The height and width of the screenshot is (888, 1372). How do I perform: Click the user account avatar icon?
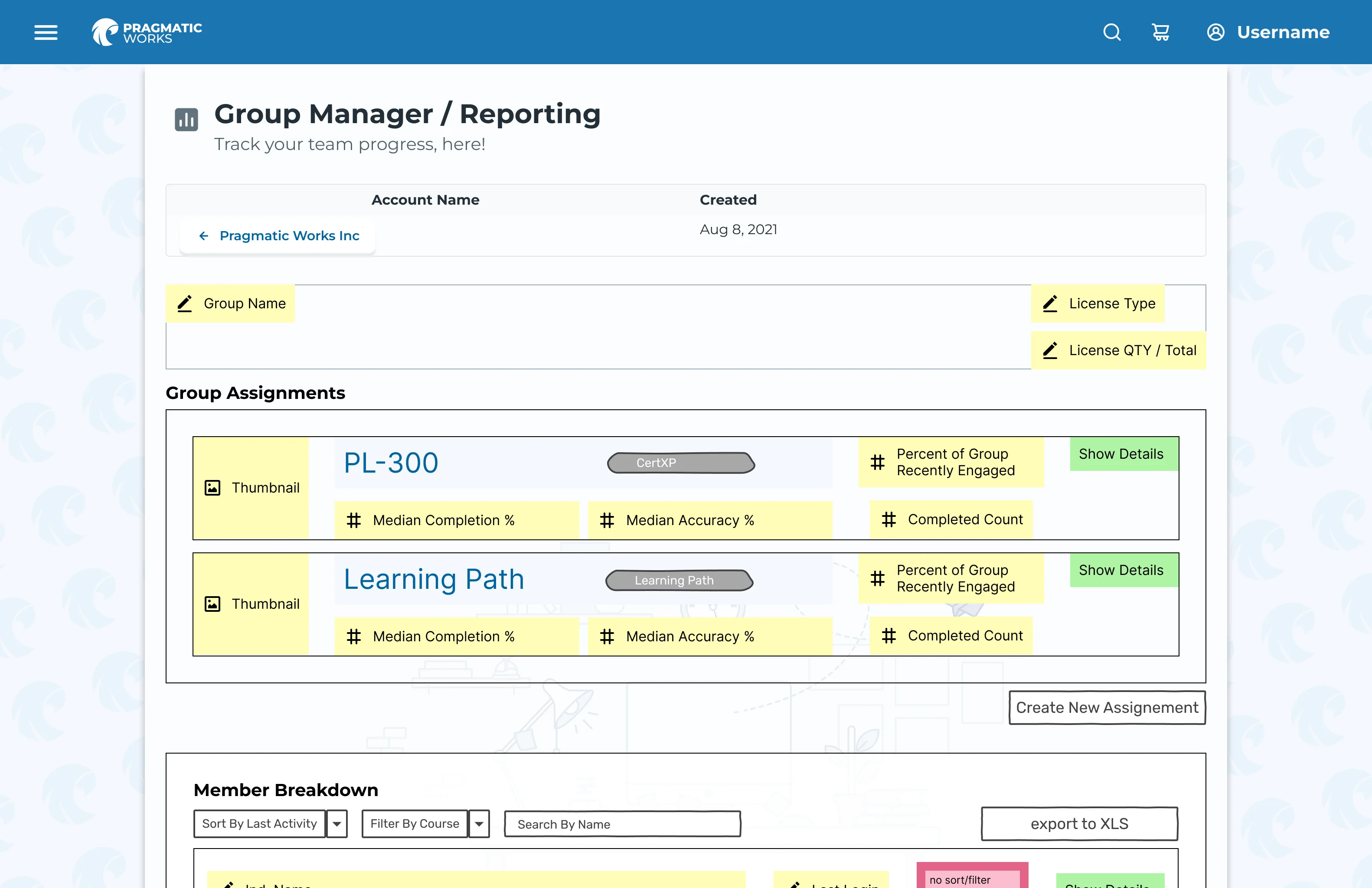pyautogui.click(x=1216, y=32)
